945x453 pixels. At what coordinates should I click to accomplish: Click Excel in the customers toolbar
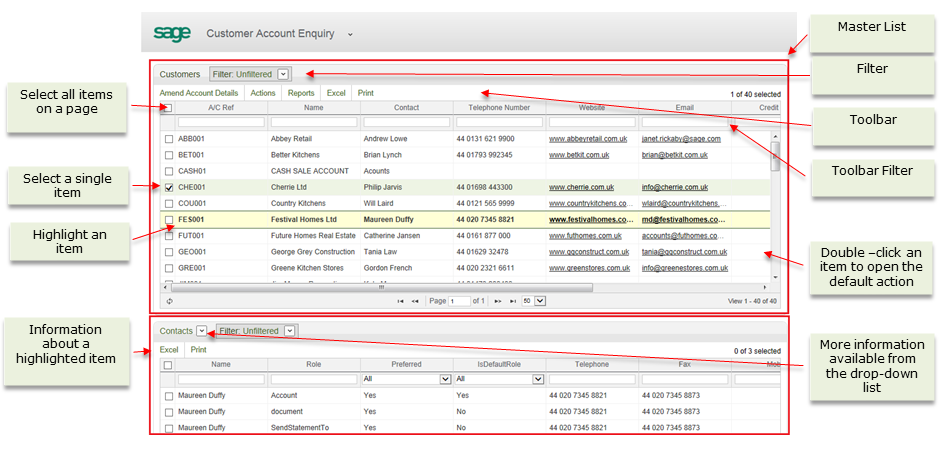coord(336,93)
